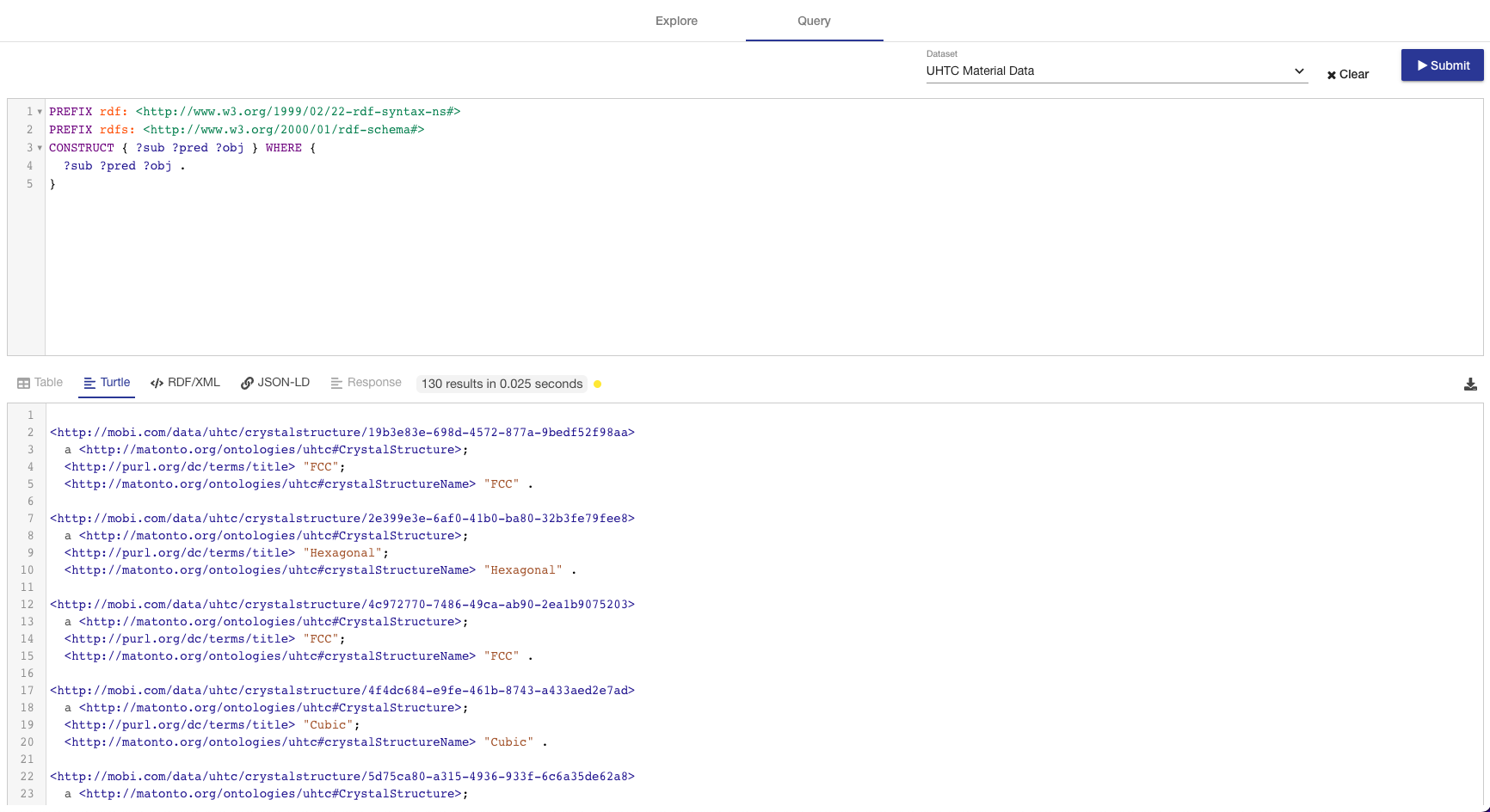Screen dimensions: 1490x812
Task: Click the x icon next to Clear
Action: 1331,74
